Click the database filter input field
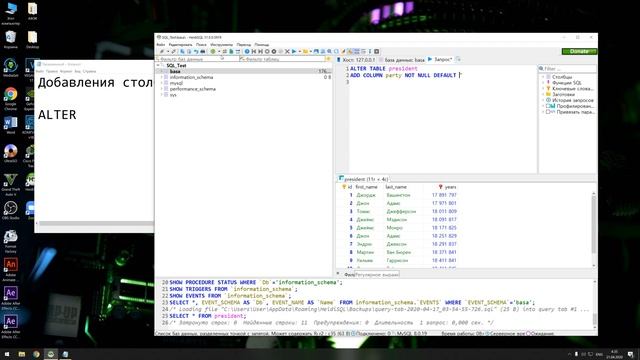The image size is (640, 360). pos(196,59)
